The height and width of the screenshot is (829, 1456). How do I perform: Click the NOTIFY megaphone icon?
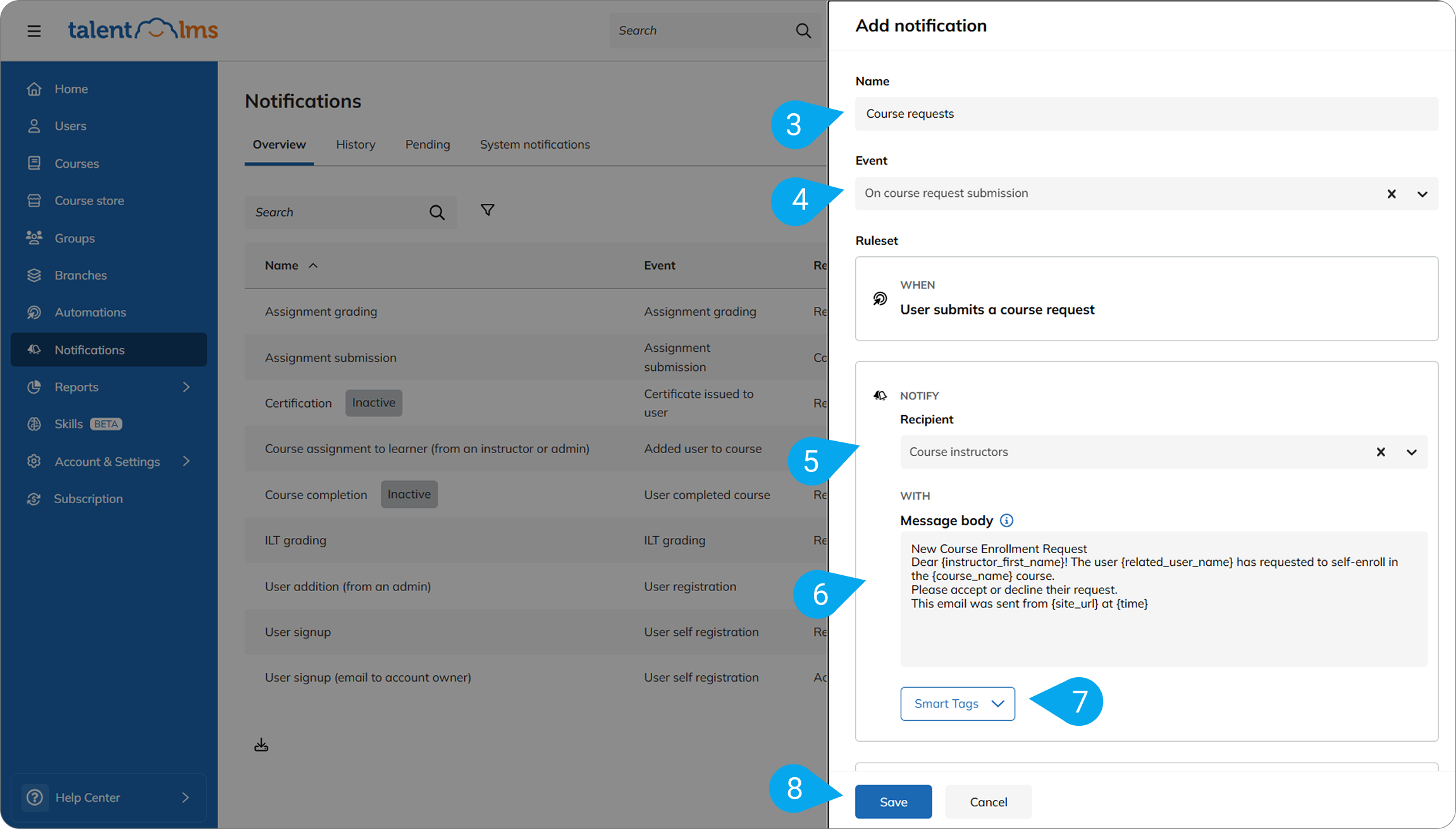[880, 396]
